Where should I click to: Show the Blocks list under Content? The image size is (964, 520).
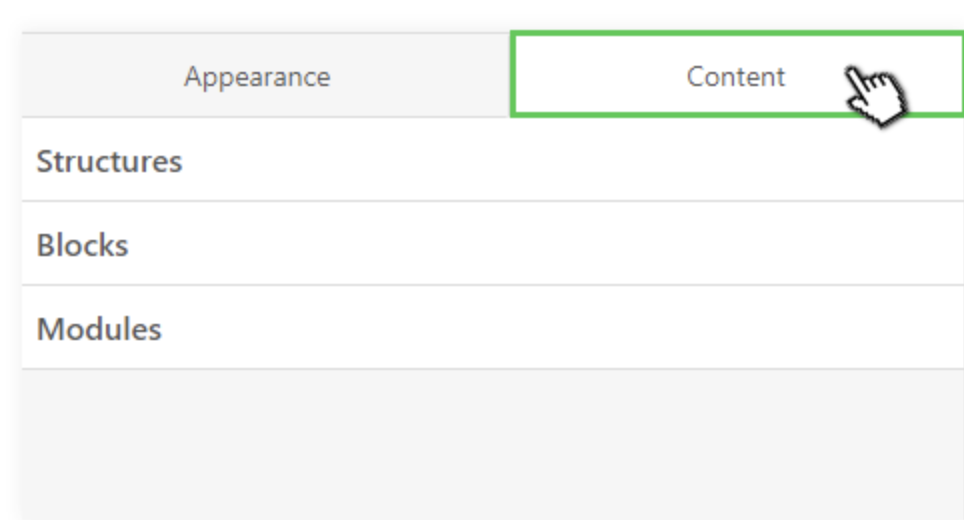pos(493,243)
